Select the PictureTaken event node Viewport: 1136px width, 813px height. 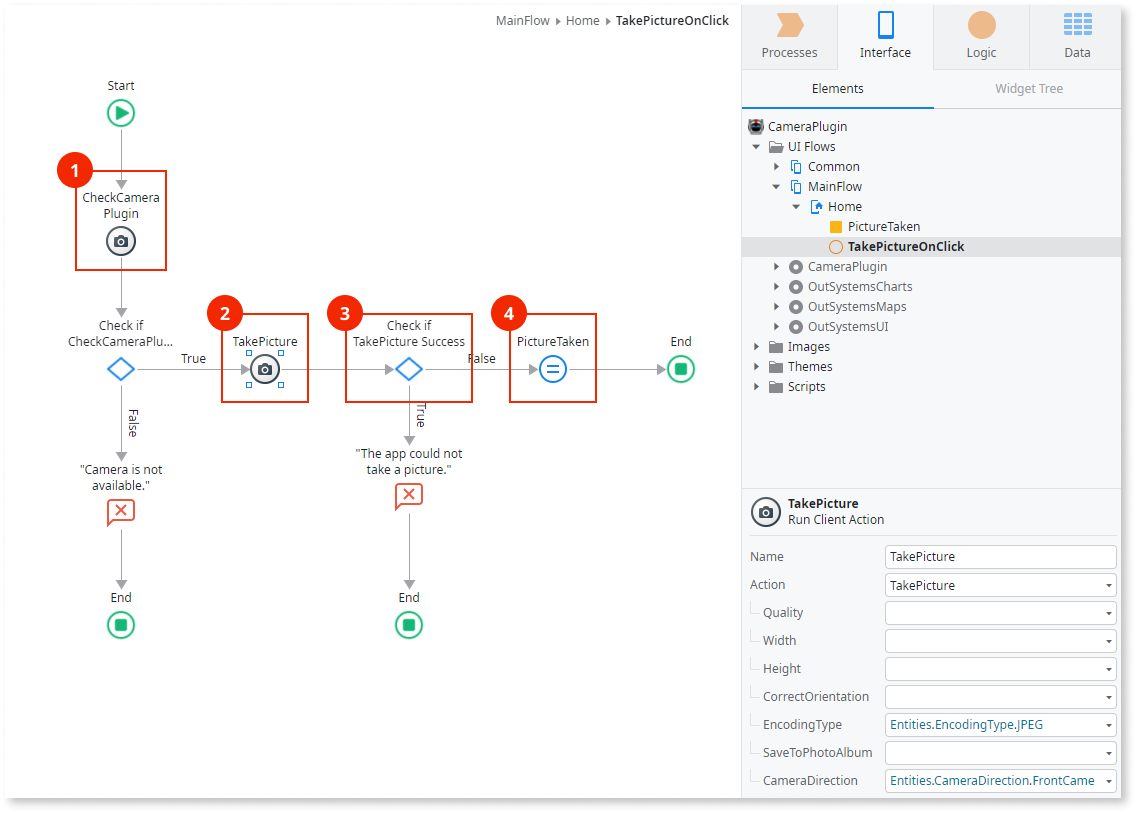(x=552, y=369)
